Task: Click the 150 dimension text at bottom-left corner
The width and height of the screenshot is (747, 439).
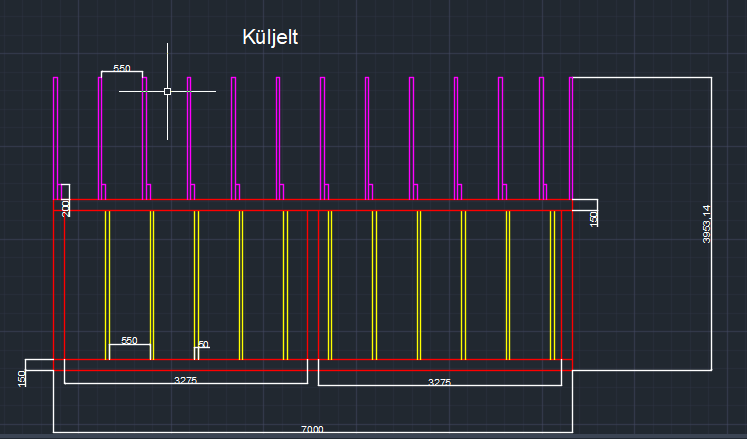Action: pos(22,378)
